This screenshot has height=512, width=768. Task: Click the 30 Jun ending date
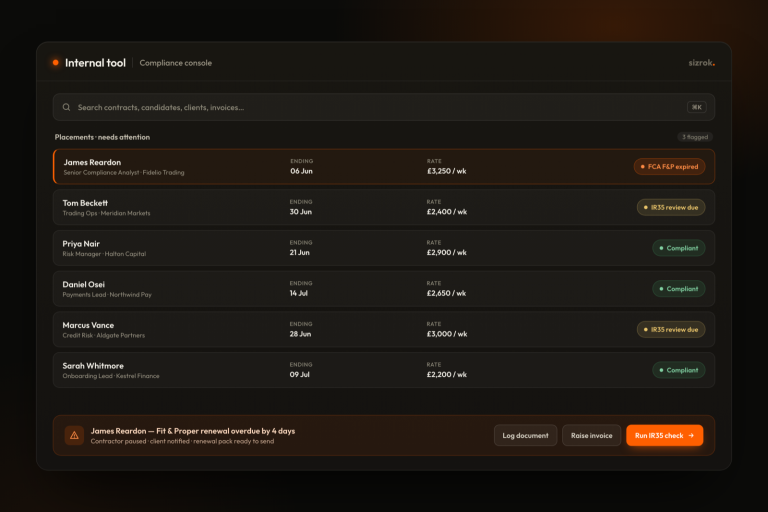click(301, 212)
